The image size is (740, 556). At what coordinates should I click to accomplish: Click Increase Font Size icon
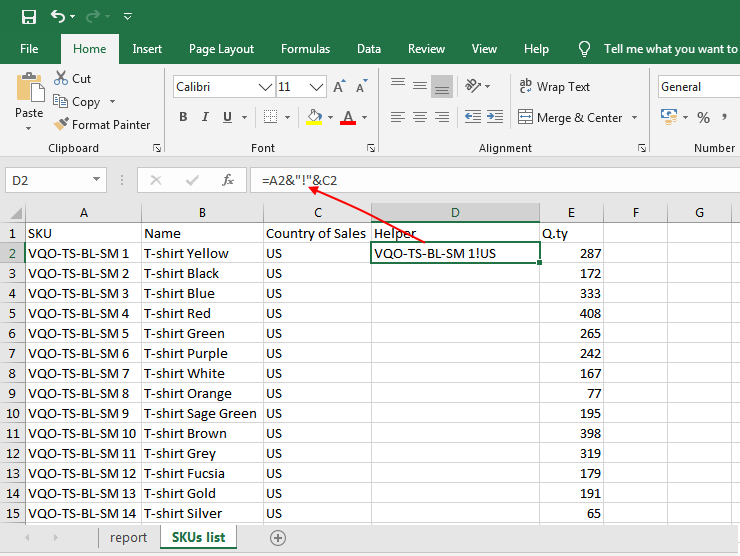click(338, 87)
